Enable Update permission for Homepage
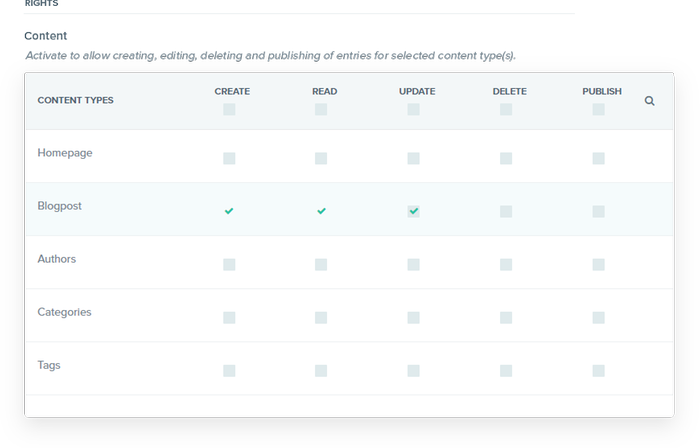Viewport: 700px width, 448px height. 413,158
